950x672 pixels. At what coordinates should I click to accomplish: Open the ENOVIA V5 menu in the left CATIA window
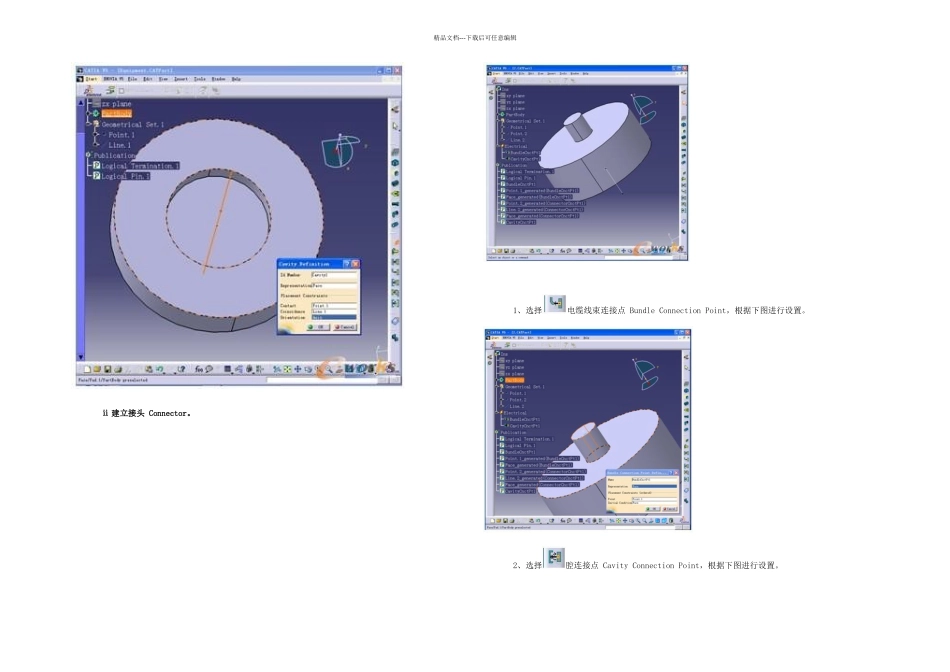click(113, 79)
